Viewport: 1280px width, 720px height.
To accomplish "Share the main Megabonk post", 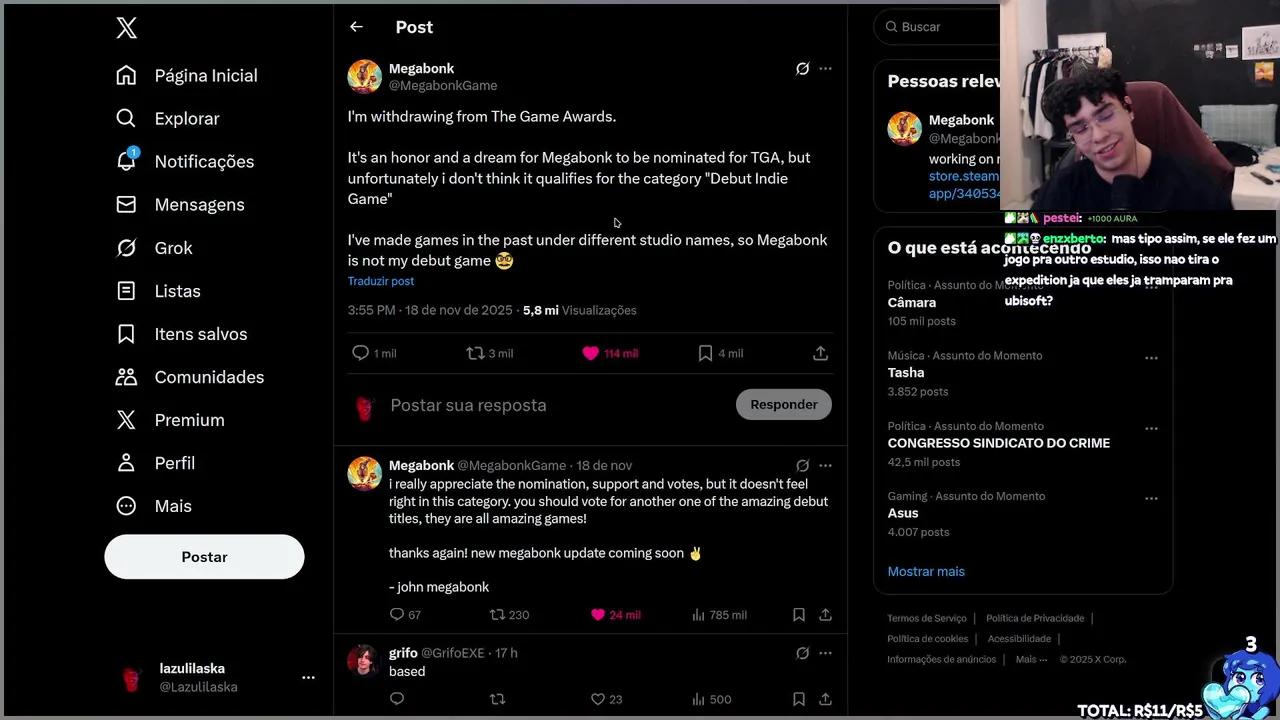I will coord(820,353).
